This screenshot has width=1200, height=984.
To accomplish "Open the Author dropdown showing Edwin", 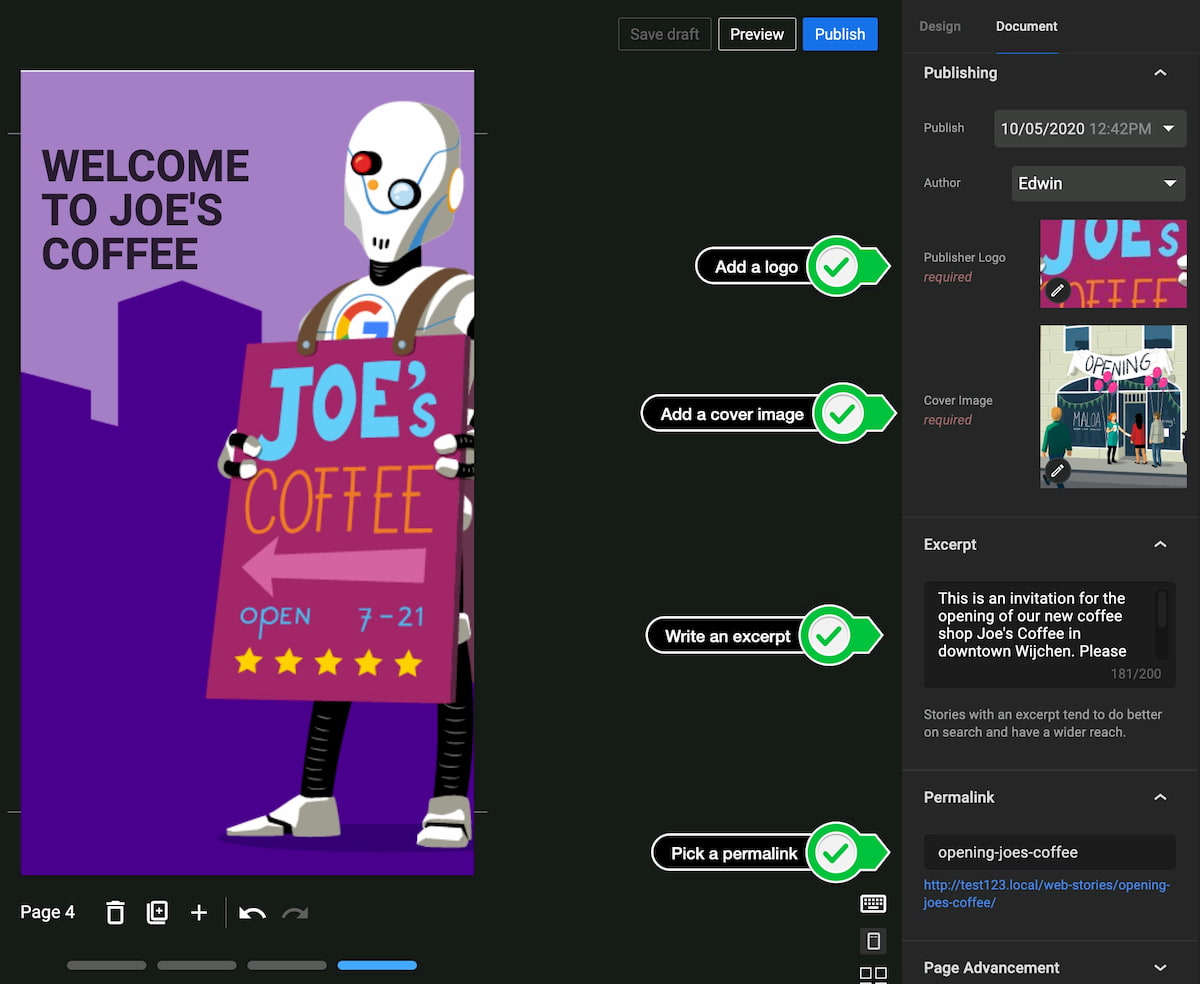I will click(x=1097, y=184).
